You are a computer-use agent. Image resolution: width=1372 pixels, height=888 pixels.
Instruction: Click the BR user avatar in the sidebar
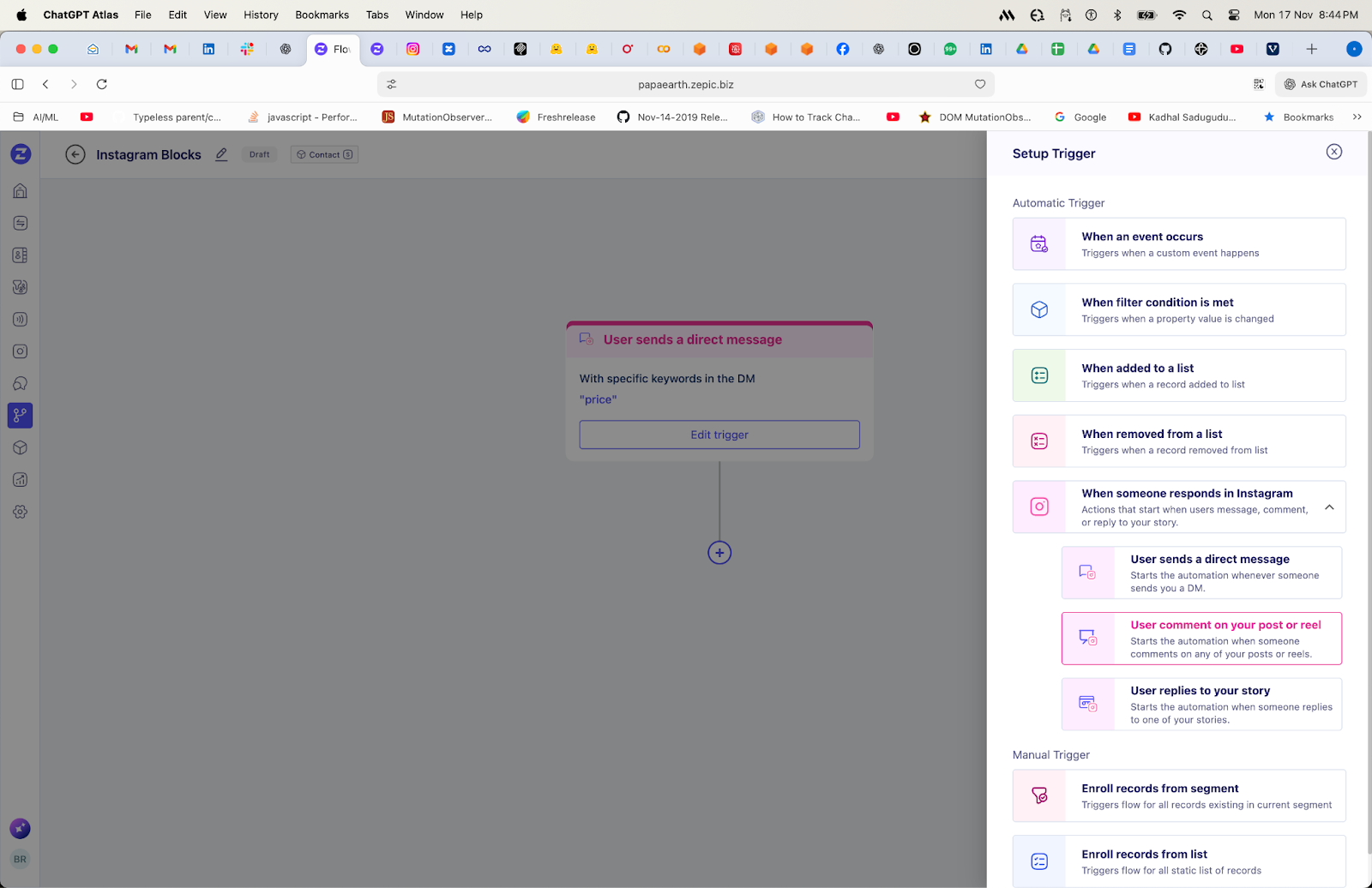click(x=20, y=859)
